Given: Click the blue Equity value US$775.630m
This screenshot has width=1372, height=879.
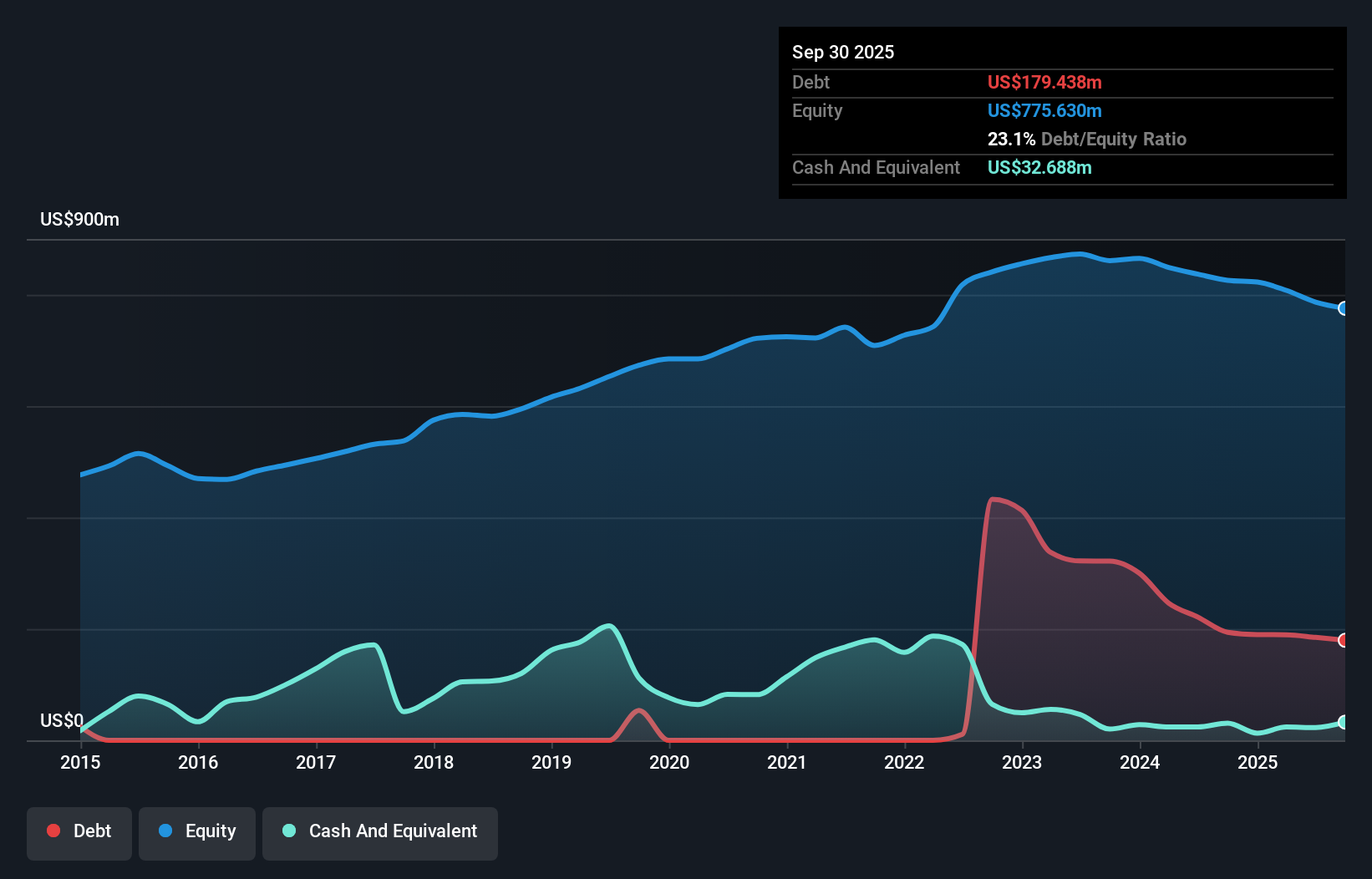Looking at the screenshot, I should [1044, 110].
